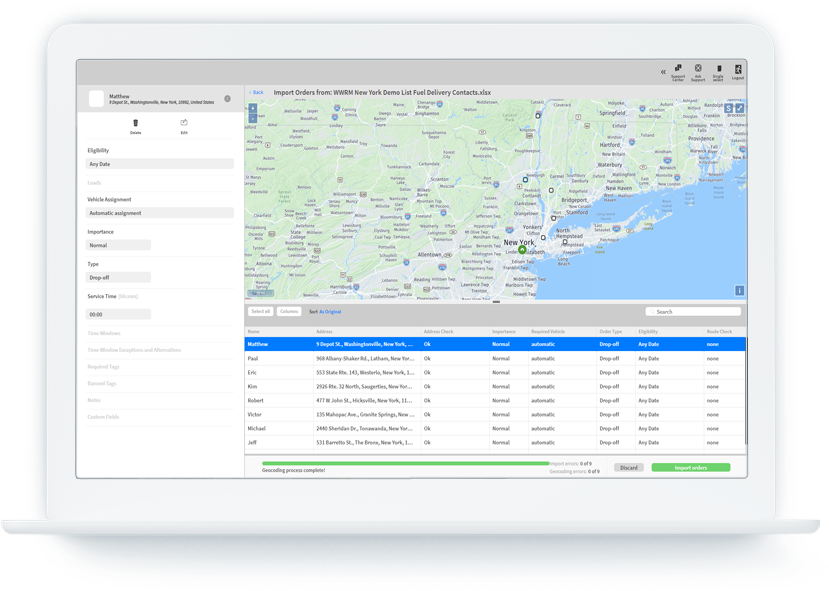Image resolution: width=829 pixels, height=591 pixels.
Task: Open the Type Drop-off dropdown
Action: tap(119, 277)
